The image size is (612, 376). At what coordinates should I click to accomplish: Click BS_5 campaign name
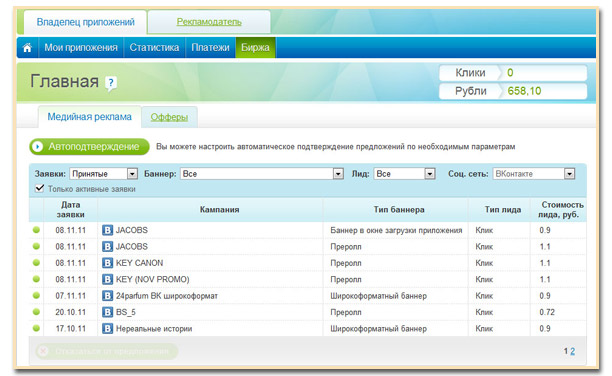[126, 312]
